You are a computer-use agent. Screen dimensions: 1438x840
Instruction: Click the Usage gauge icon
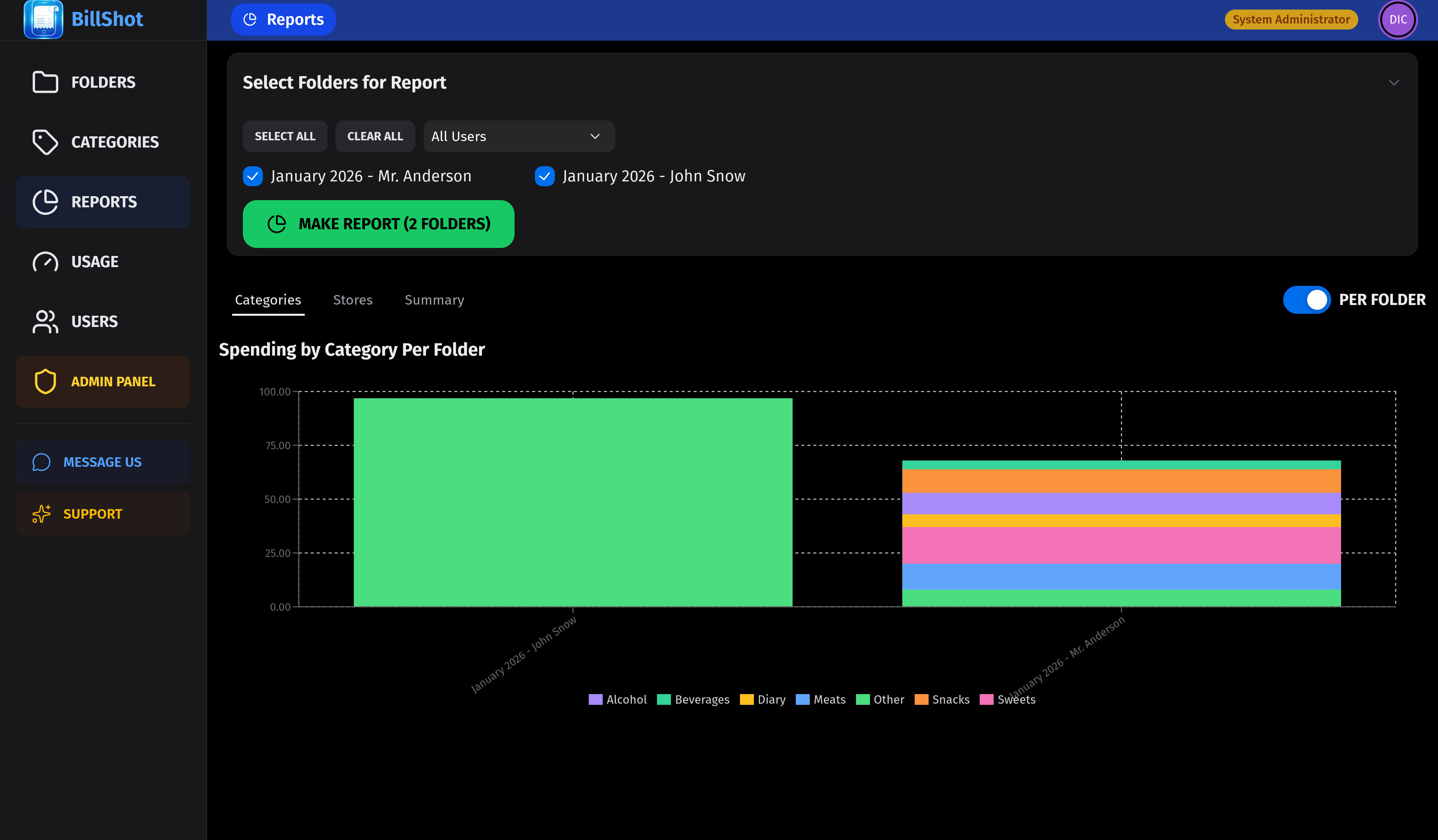(x=45, y=262)
